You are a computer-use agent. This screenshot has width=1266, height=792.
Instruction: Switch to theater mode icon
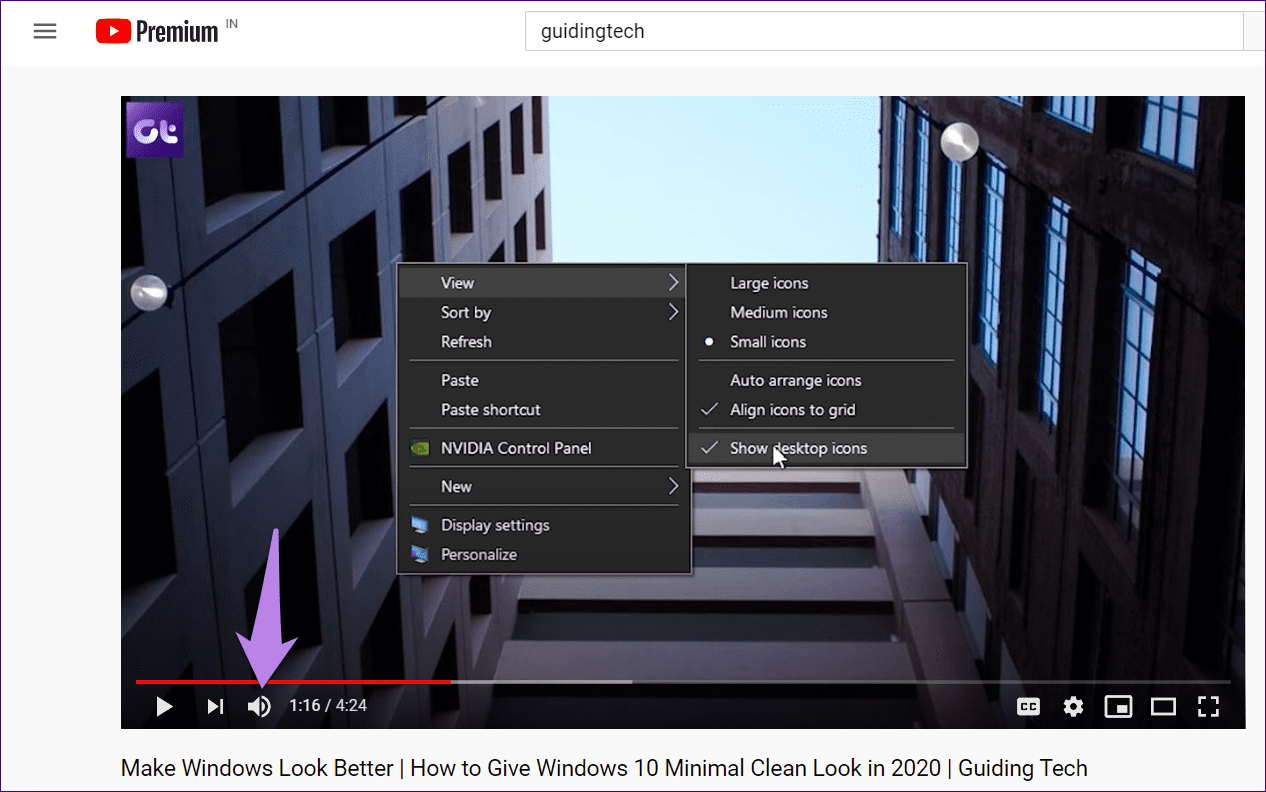point(1163,706)
